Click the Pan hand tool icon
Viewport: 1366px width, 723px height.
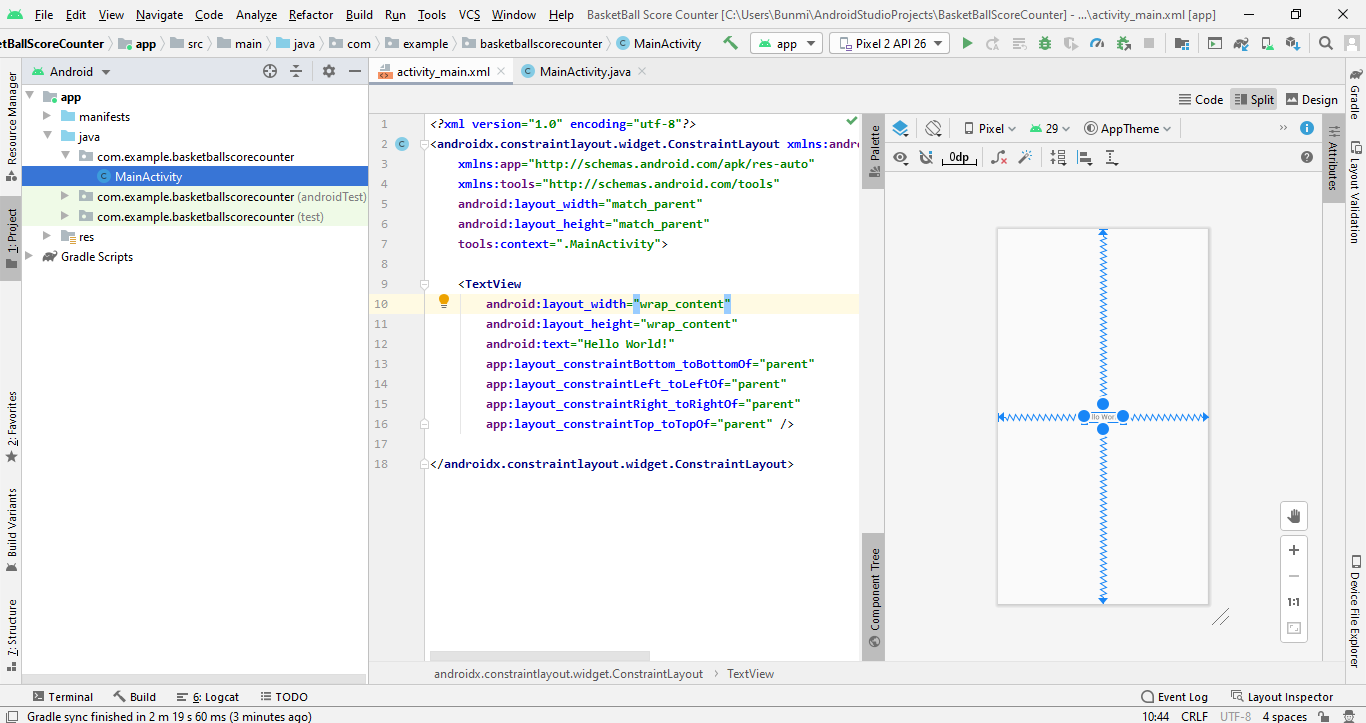[x=1294, y=516]
